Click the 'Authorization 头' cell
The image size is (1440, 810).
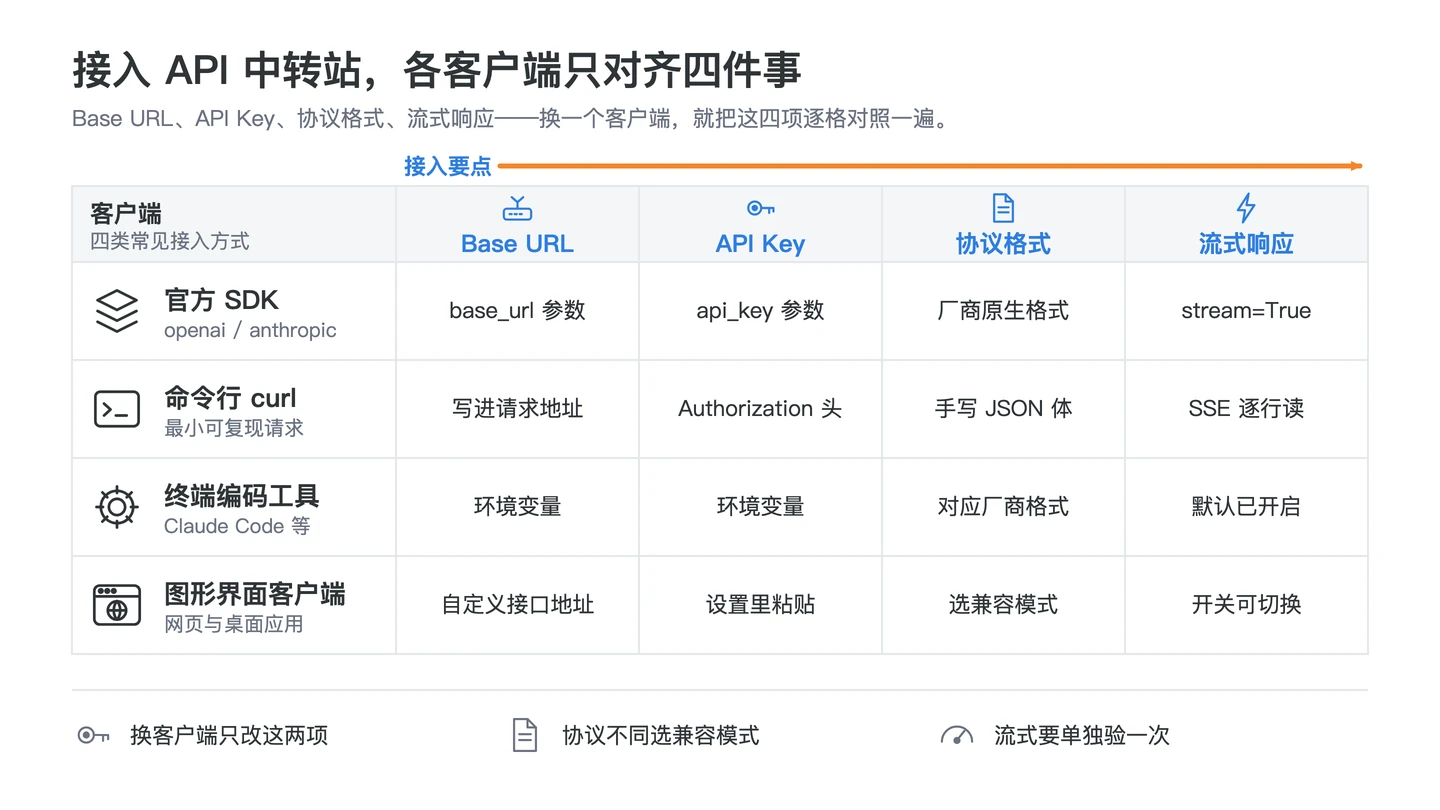click(x=760, y=409)
